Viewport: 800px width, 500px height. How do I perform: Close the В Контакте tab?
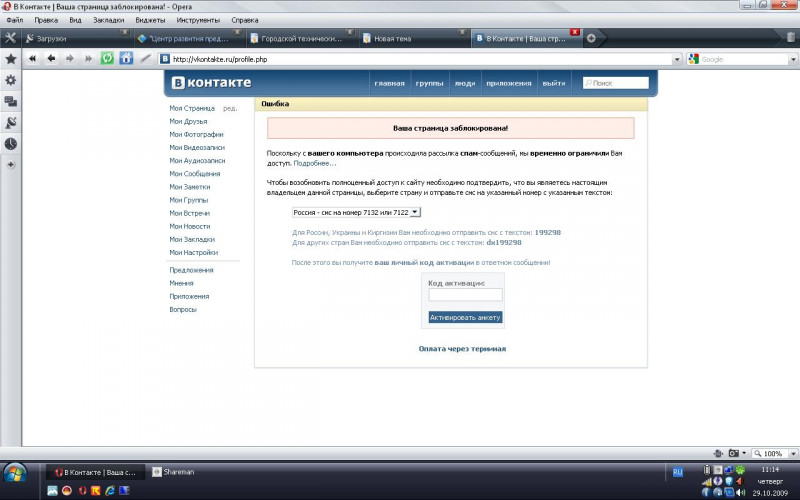click(x=574, y=32)
